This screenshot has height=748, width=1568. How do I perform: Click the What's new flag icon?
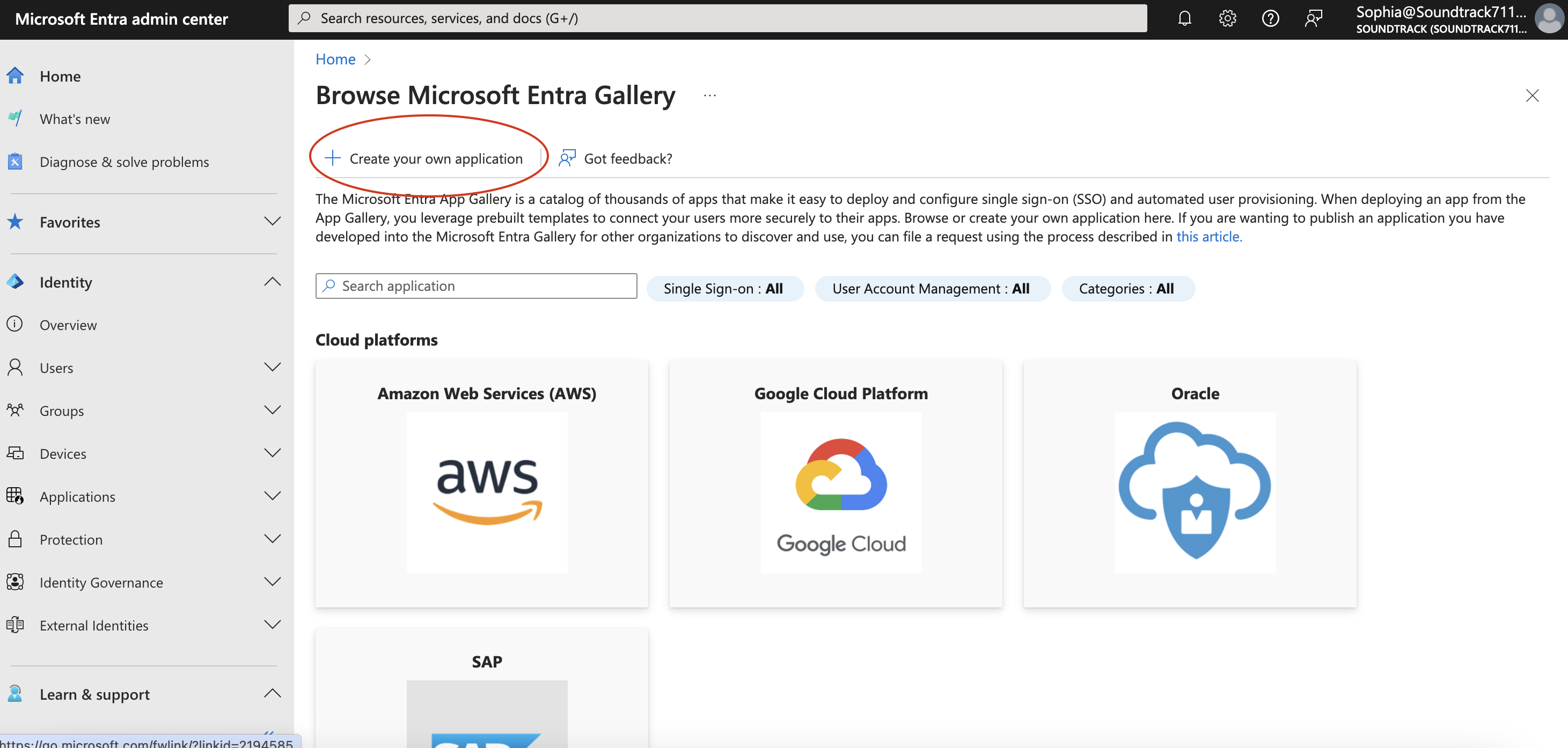[15, 118]
